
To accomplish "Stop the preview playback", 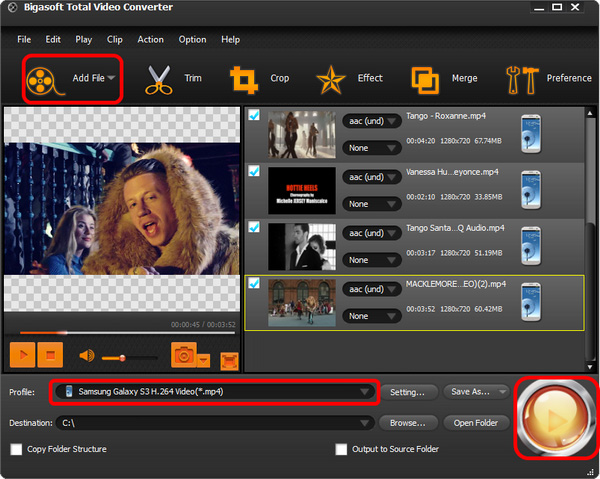I will [x=50, y=355].
